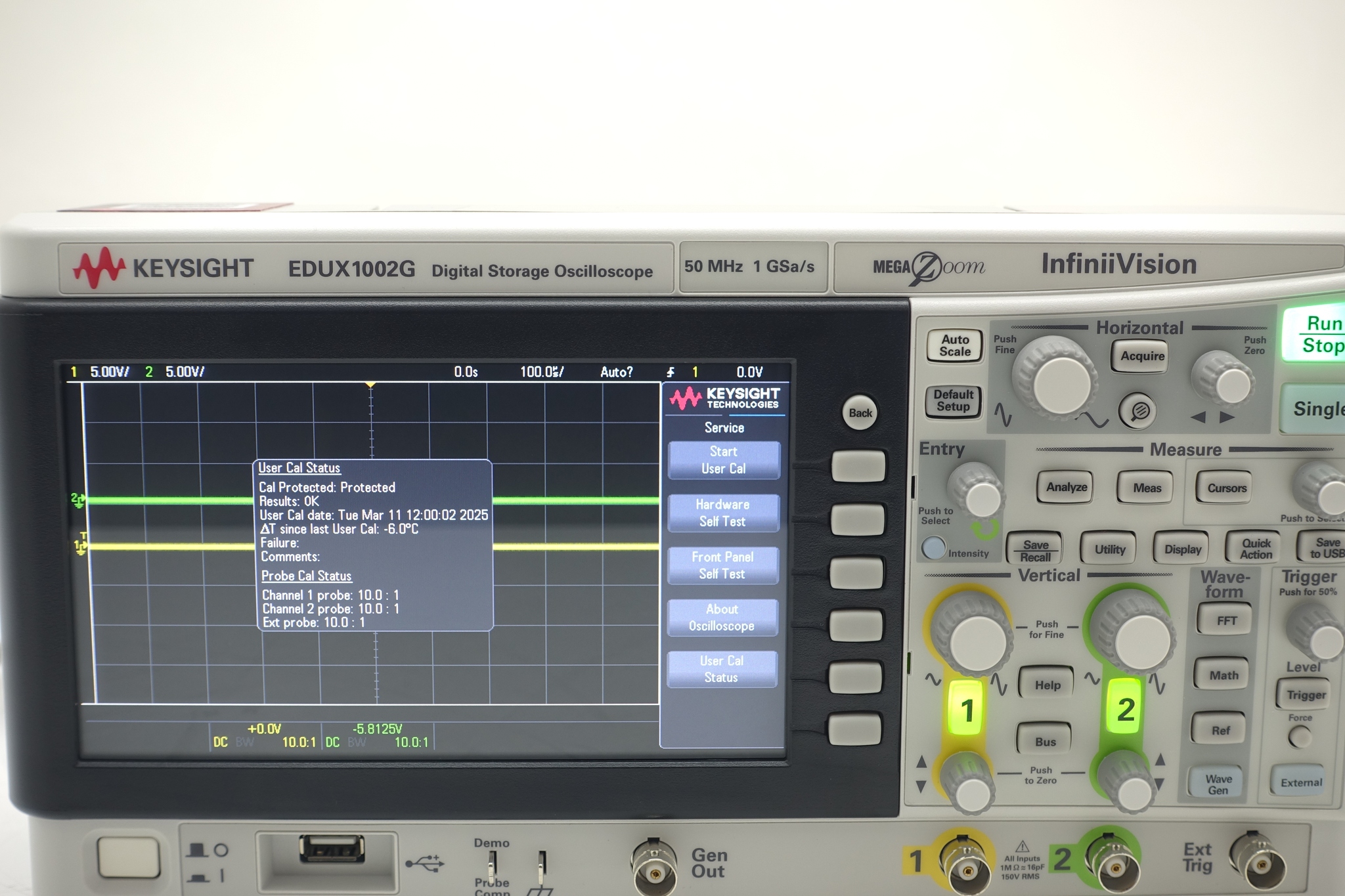Hit the Back key beside the display
This screenshot has width=1345, height=896.
[x=860, y=413]
